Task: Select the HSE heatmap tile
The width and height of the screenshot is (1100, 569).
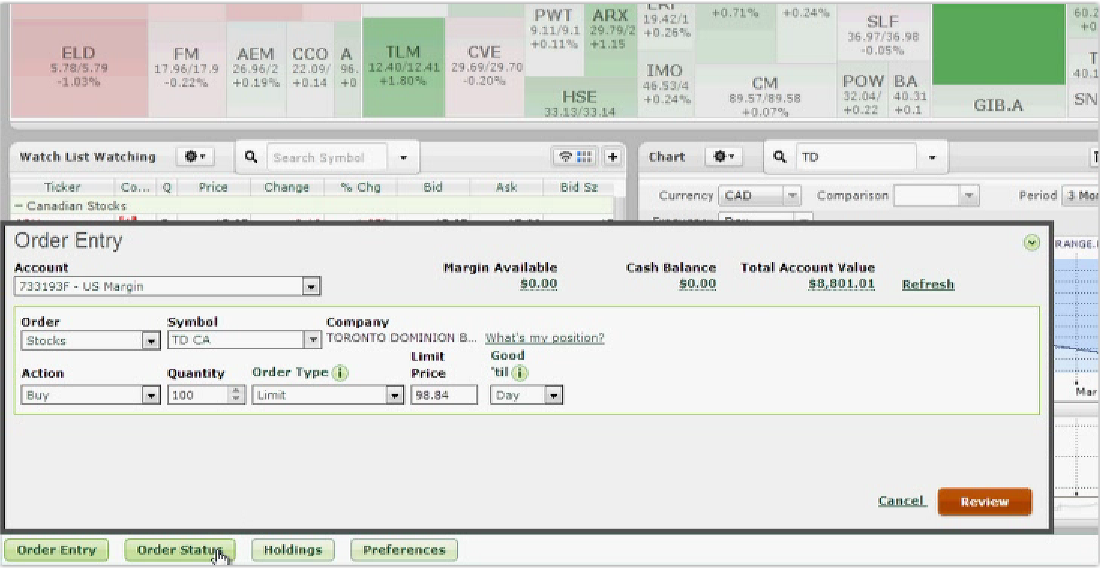Action: tap(579, 98)
